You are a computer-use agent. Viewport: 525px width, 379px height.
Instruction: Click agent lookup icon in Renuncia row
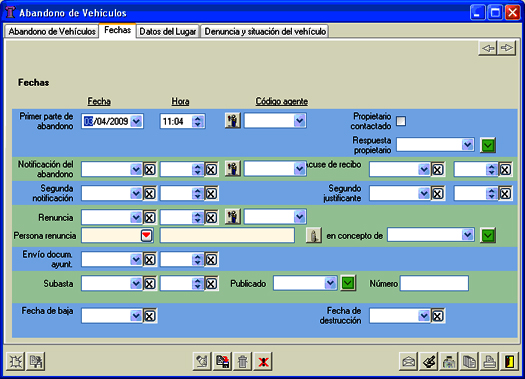pos(233,217)
